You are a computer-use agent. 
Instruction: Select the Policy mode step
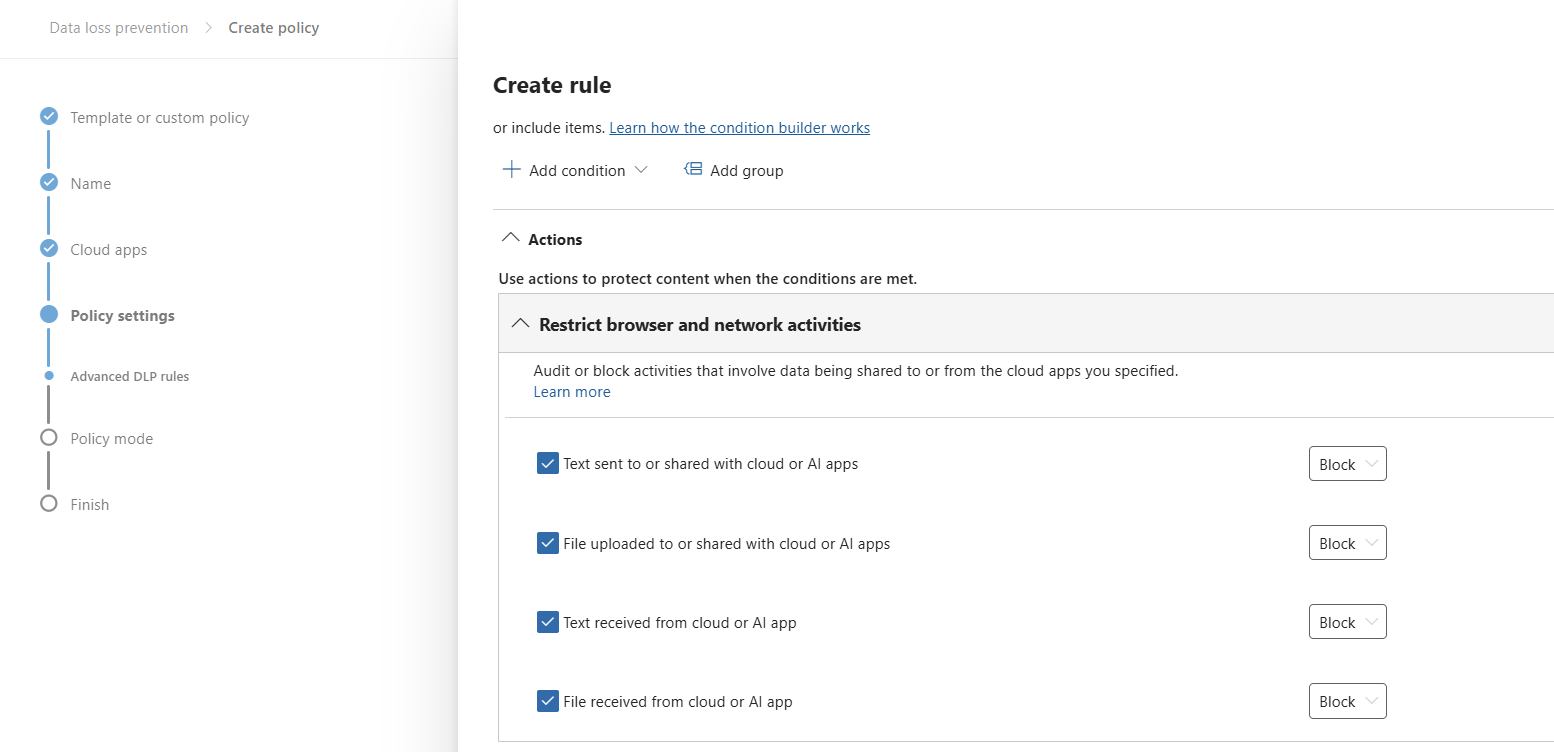pyautogui.click(x=112, y=438)
